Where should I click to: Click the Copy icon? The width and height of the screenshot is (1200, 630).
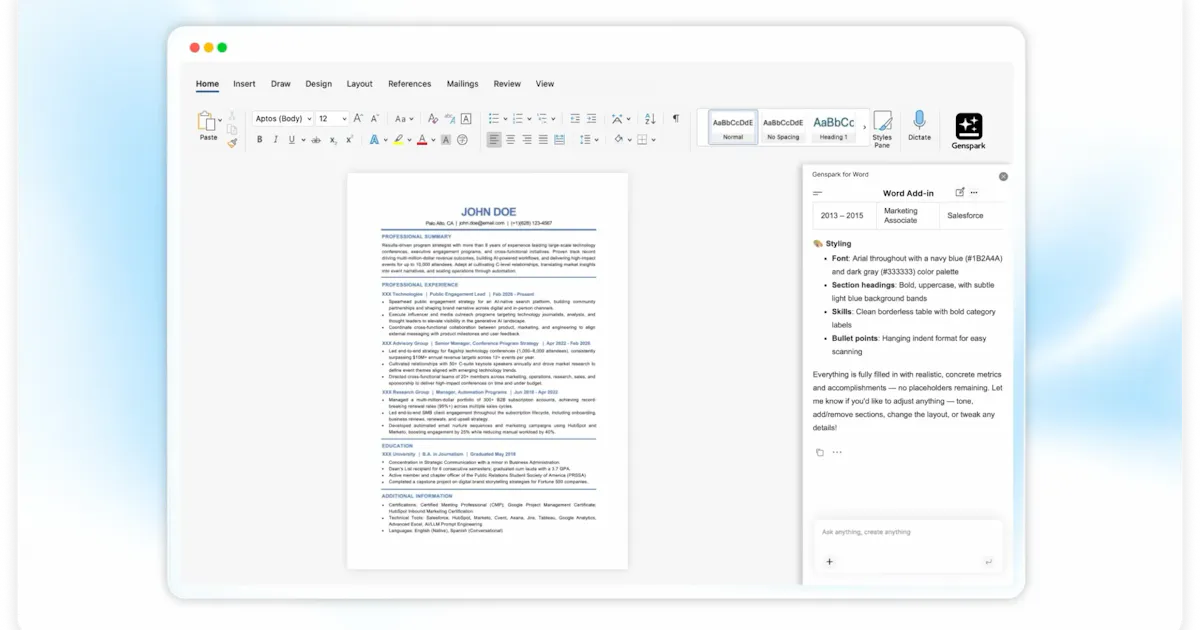pos(232,129)
